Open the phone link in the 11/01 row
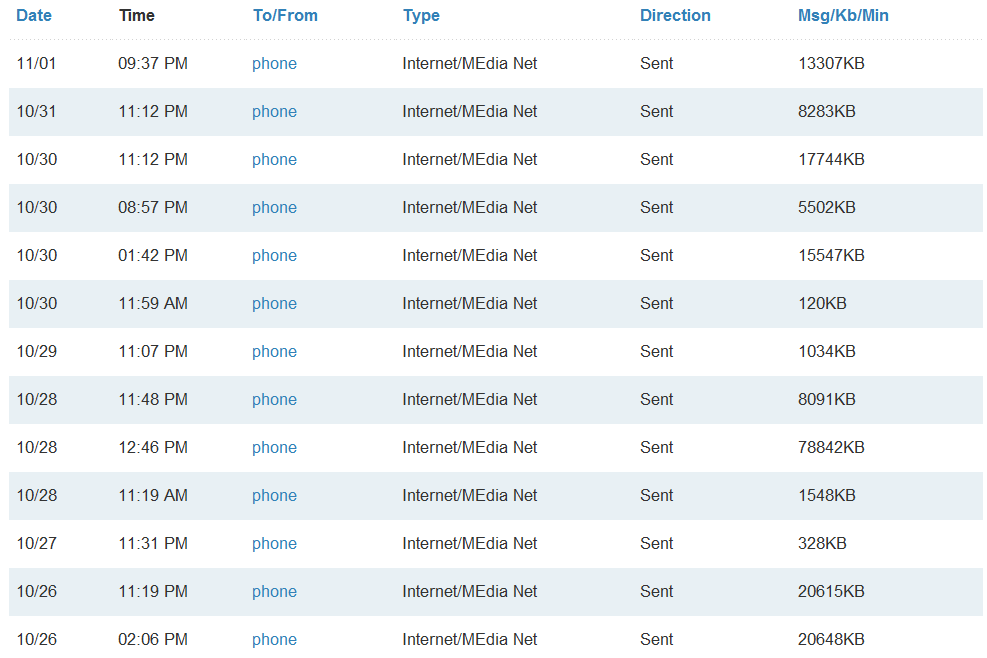Image resolution: width=987 pixels, height=658 pixels. 274,64
